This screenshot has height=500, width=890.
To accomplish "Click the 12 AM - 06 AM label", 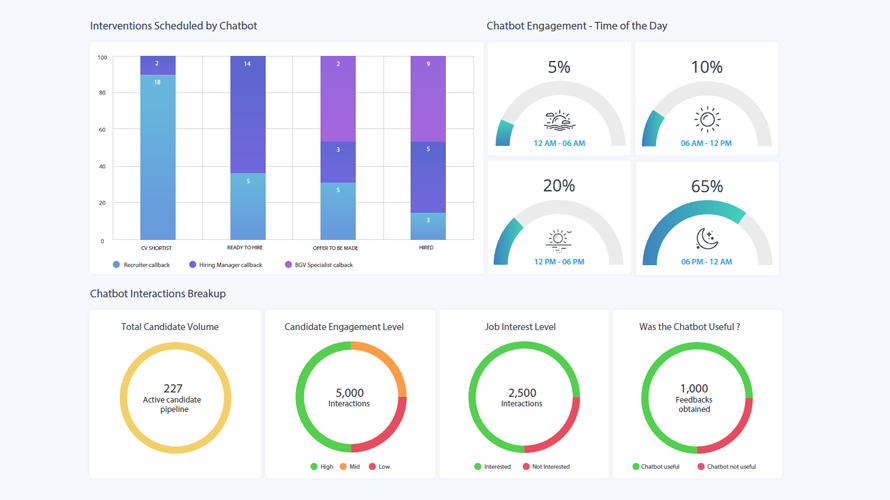I will click(x=559, y=143).
